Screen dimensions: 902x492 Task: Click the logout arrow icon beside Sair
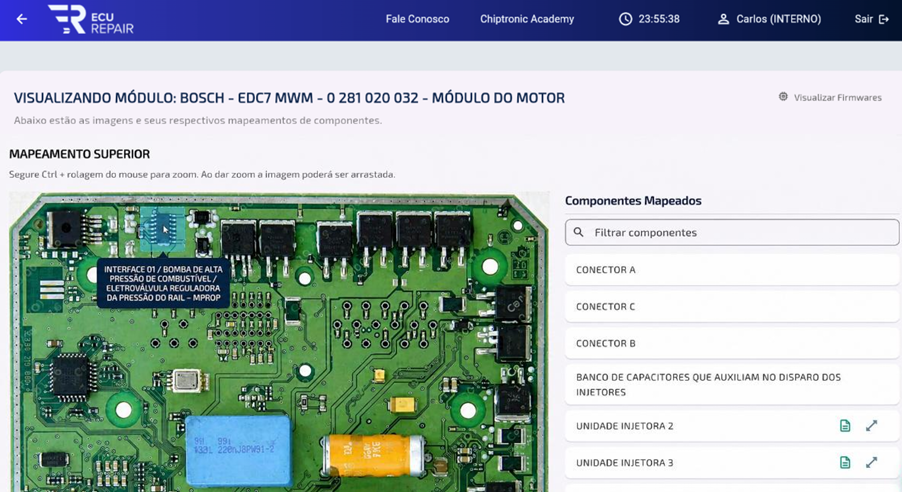[884, 19]
